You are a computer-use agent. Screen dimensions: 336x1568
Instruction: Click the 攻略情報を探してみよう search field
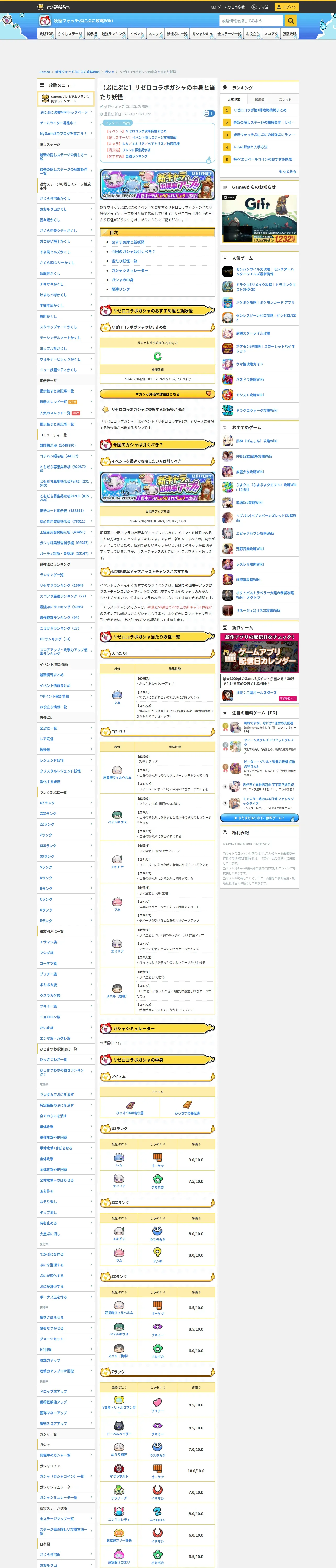(251, 21)
